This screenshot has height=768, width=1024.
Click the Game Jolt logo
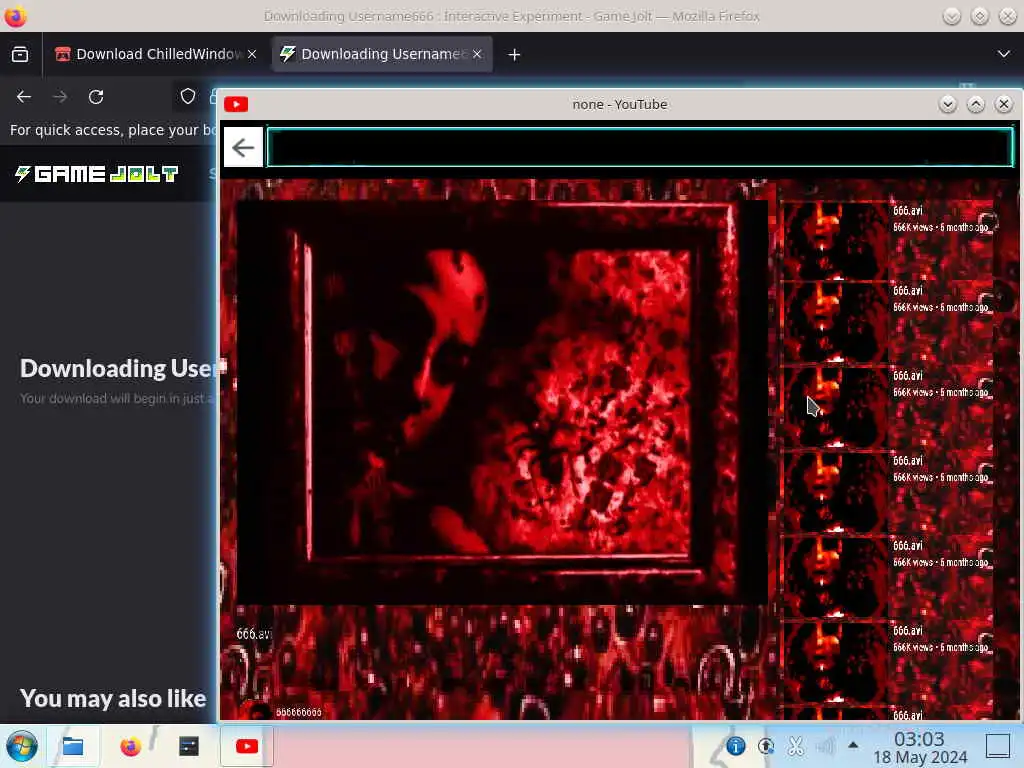(x=97, y=174)
